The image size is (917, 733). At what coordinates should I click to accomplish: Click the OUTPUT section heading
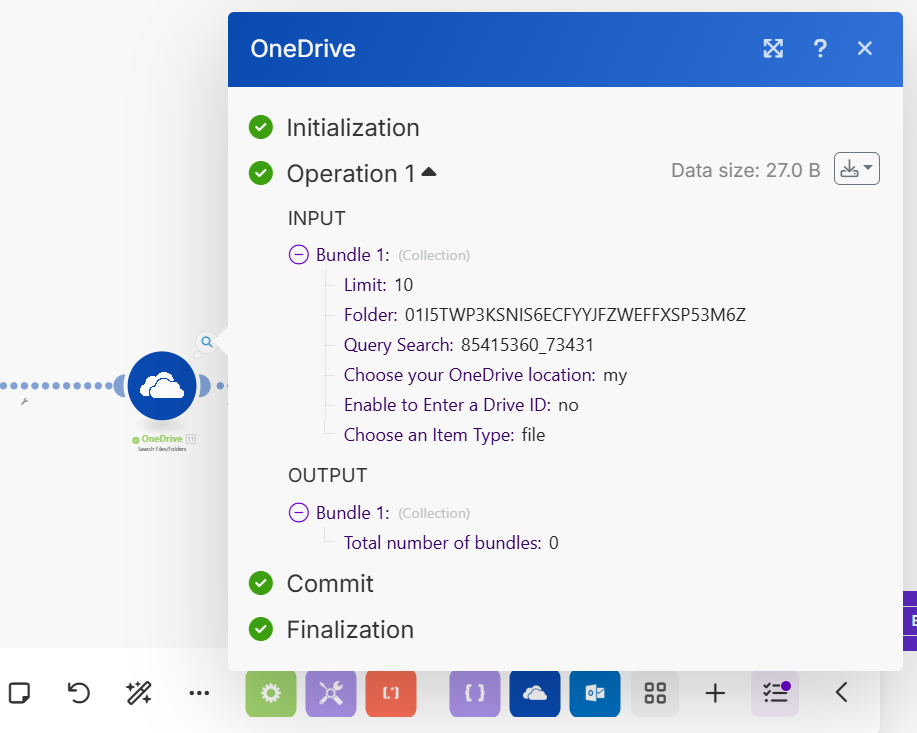click(x=328, y=476)
